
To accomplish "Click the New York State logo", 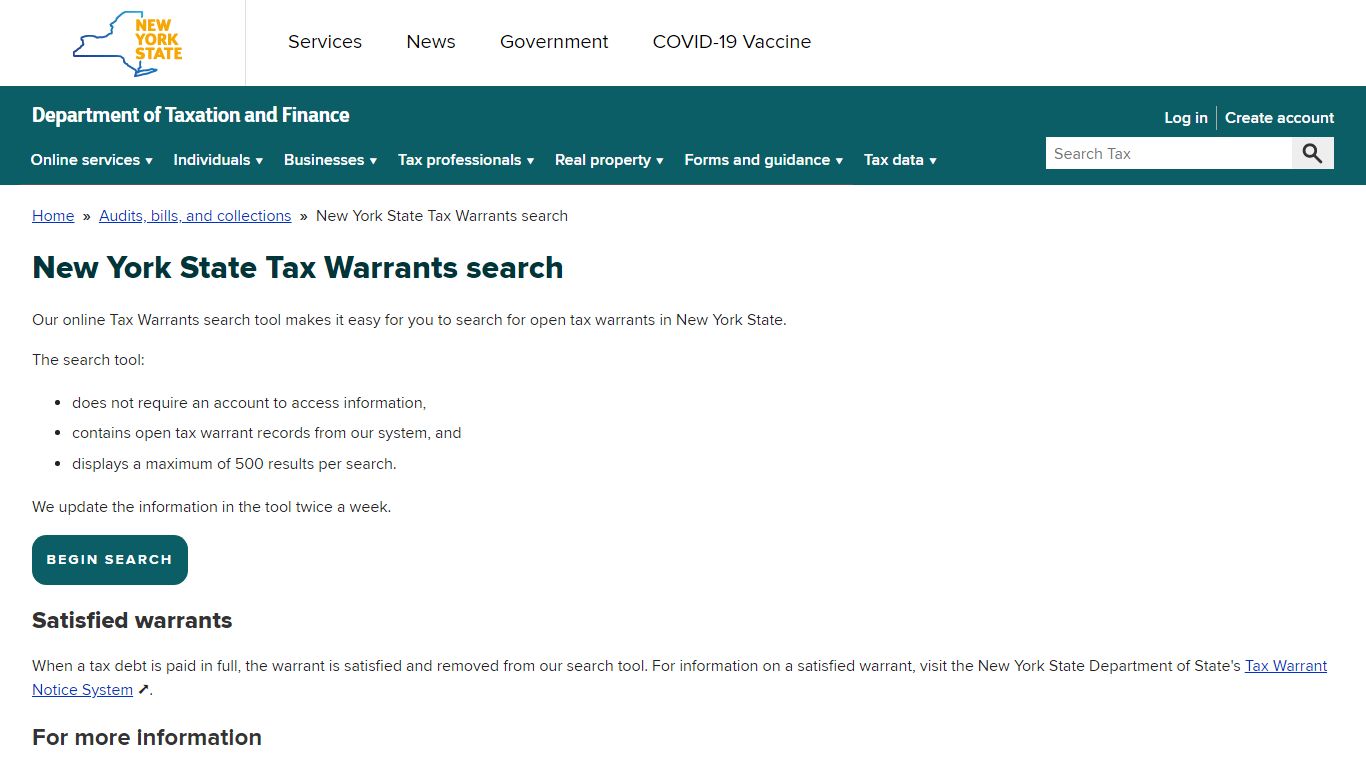I will point(127,43).
